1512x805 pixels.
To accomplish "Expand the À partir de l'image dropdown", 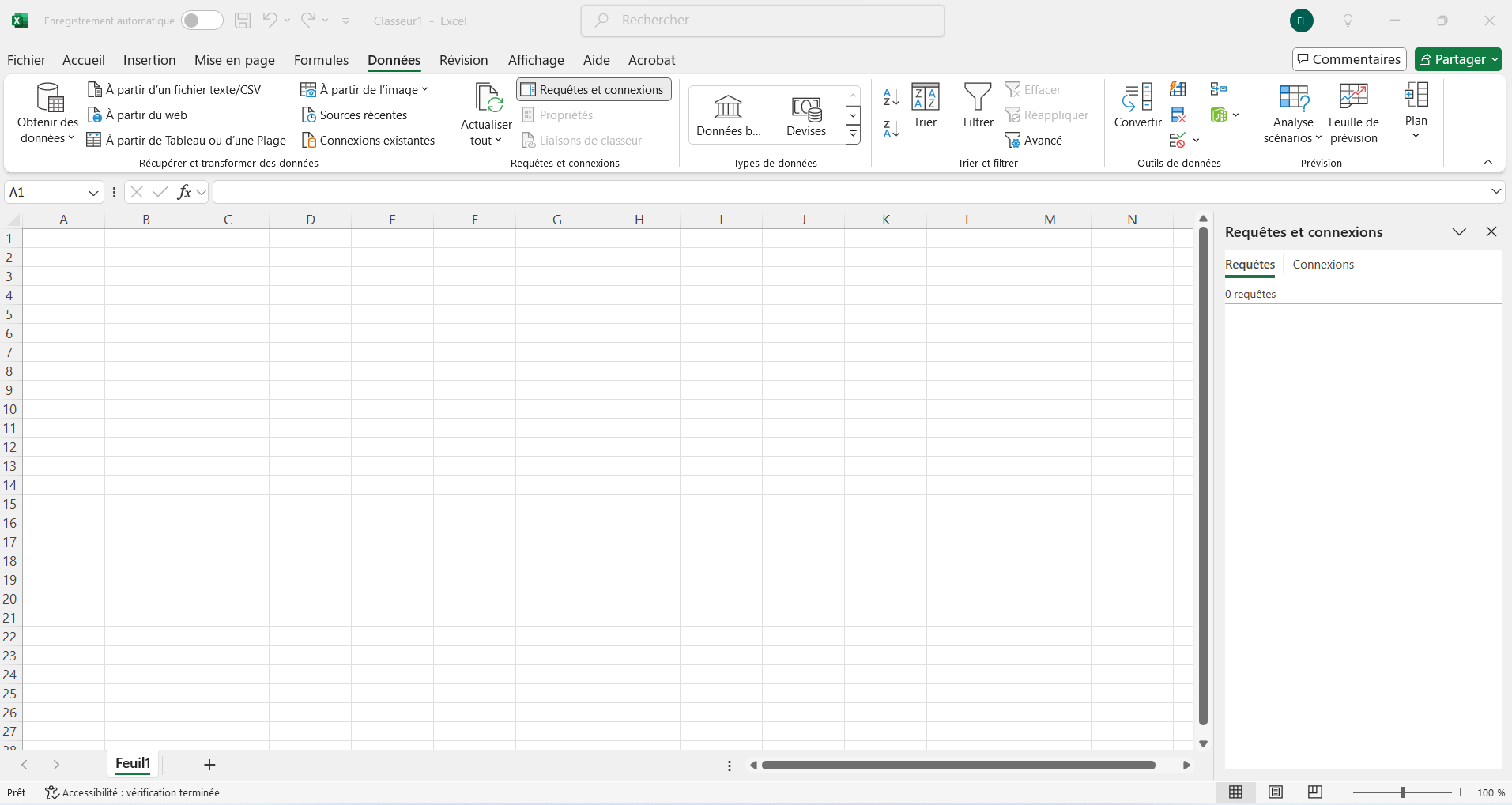I will tap(364, 90).
